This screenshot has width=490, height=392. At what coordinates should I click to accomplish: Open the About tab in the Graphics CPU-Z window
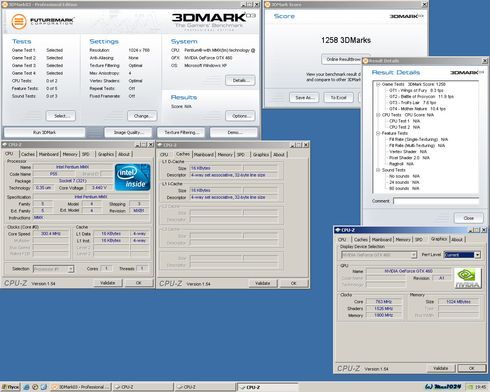(x=457, y=239)
